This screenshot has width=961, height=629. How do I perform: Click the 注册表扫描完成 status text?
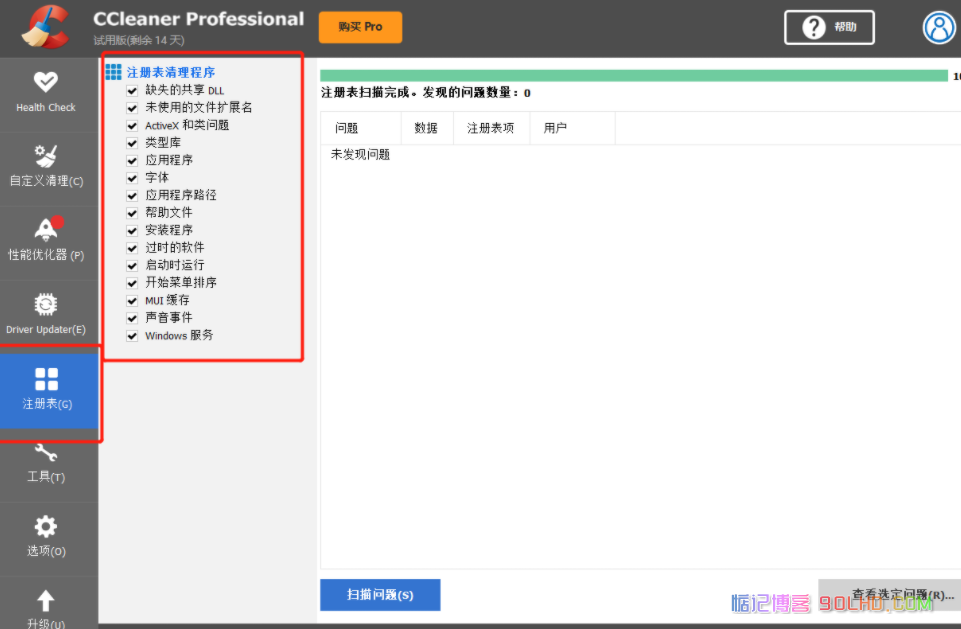tap(426, 93)
